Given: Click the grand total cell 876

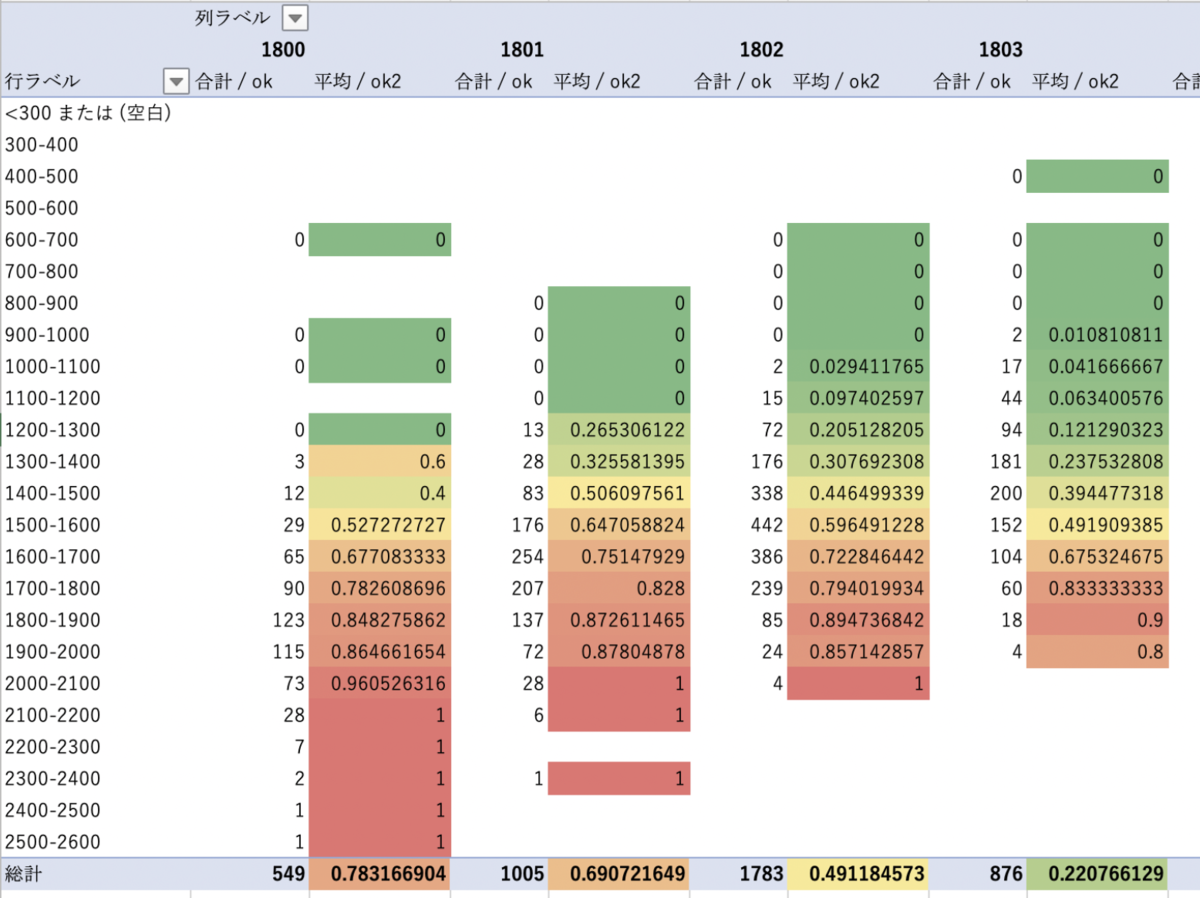Looking at the screenshot, I should pyautogui.click(x=1007, y=874).
